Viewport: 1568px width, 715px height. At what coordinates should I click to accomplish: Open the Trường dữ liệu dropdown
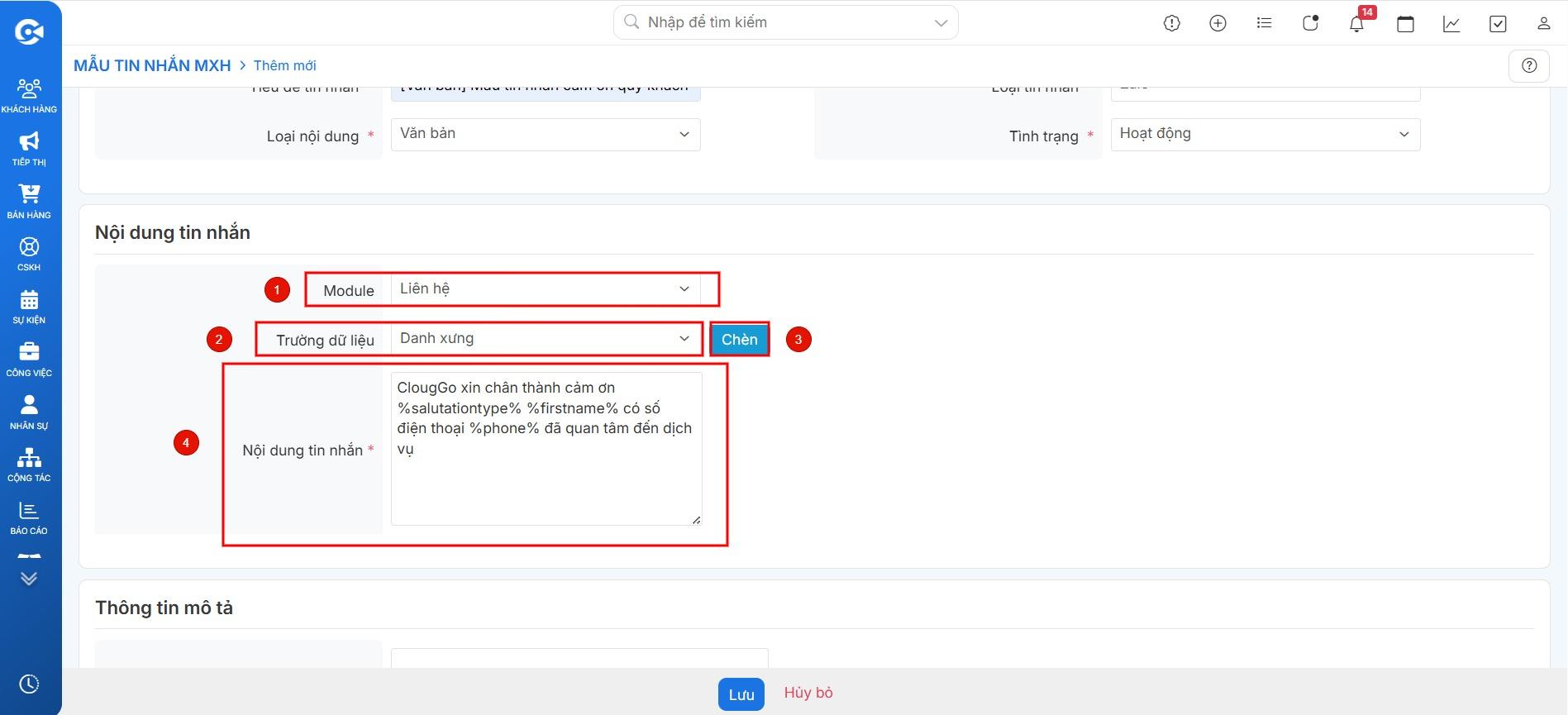coord(546,339)
